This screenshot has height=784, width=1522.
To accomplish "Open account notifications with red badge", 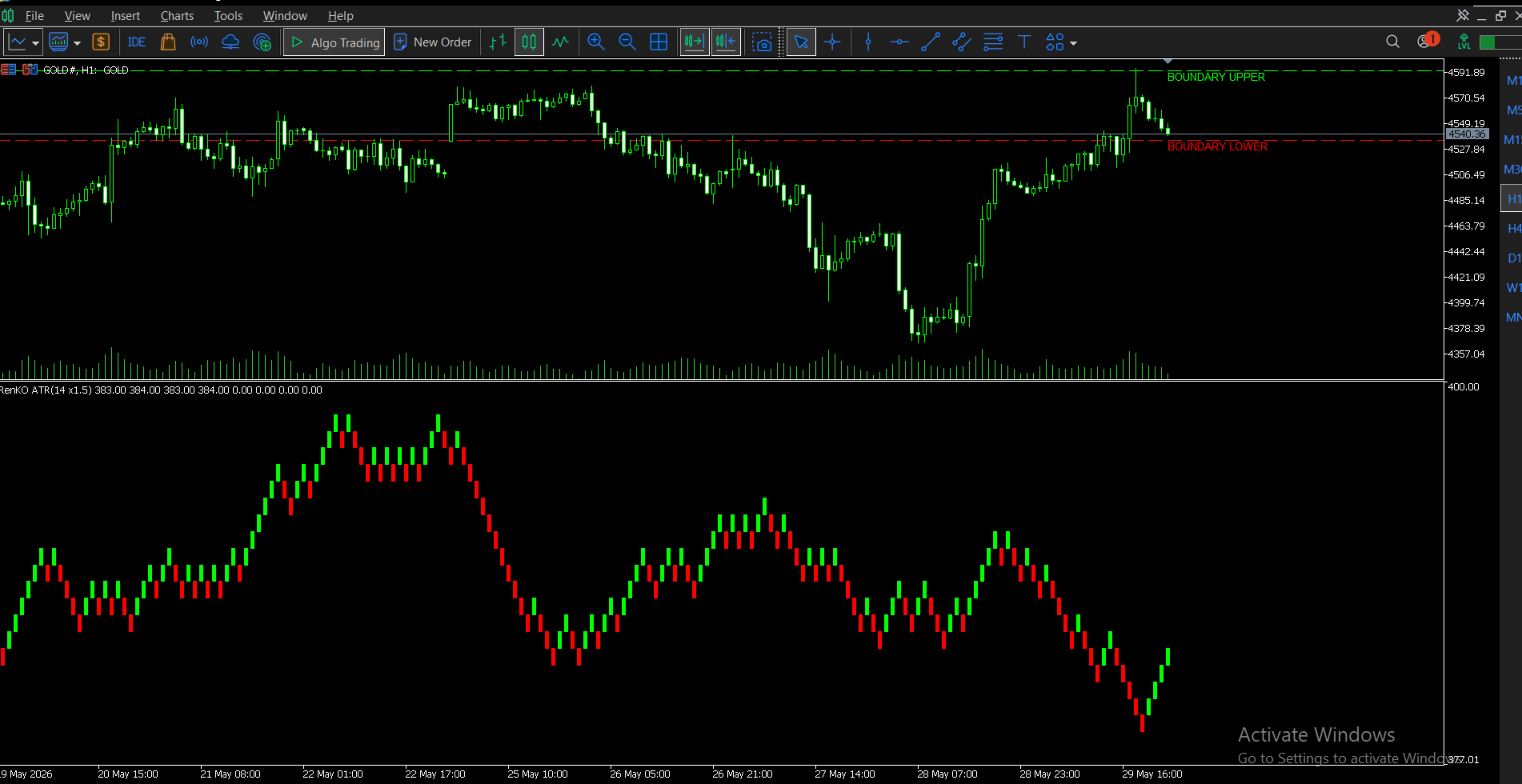I will tap(1428, 40).
